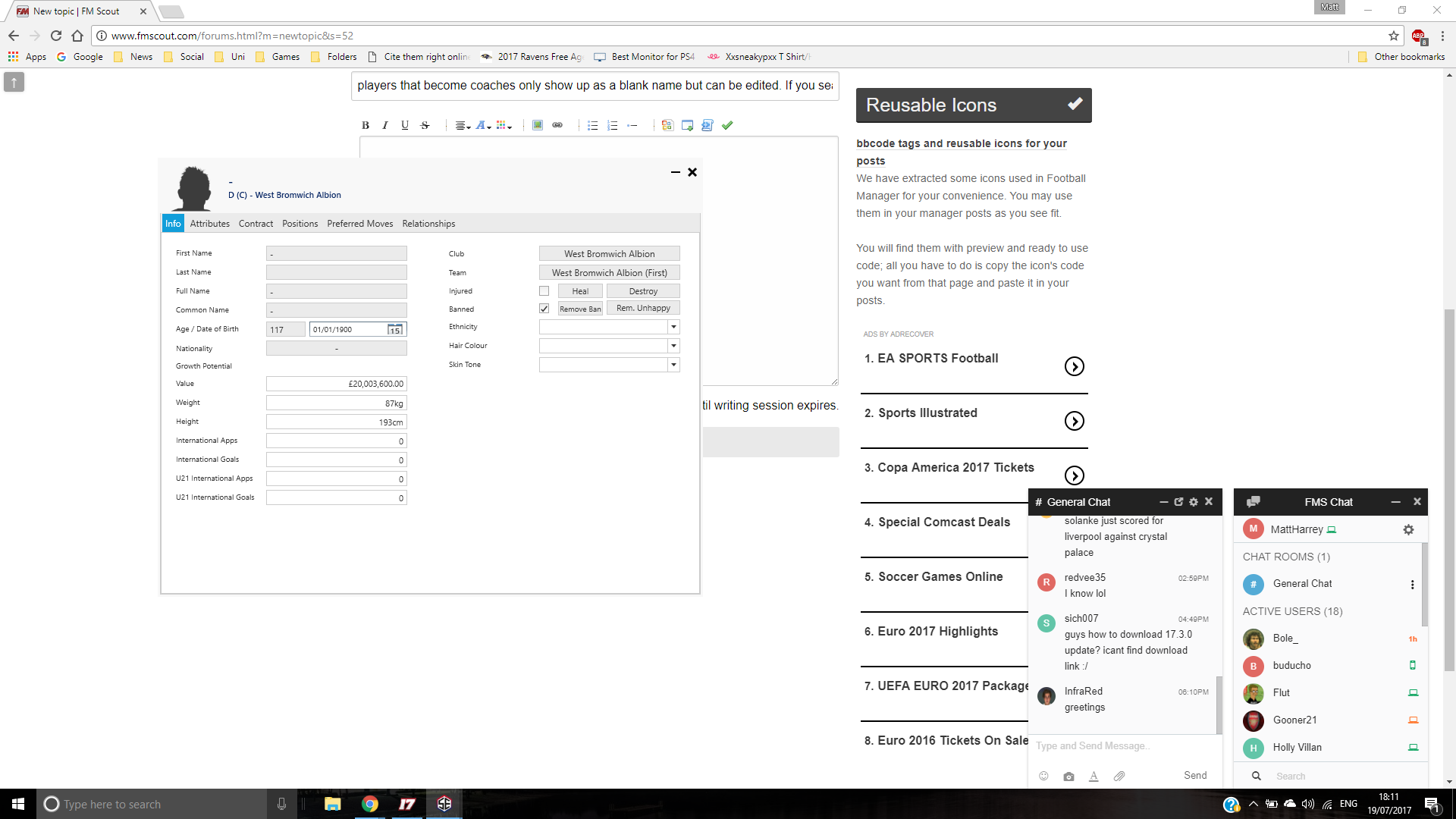The width and height of the screenshot is (1456, 819).
Task: Open General Chat room options menu
Action: point(1412,585)
